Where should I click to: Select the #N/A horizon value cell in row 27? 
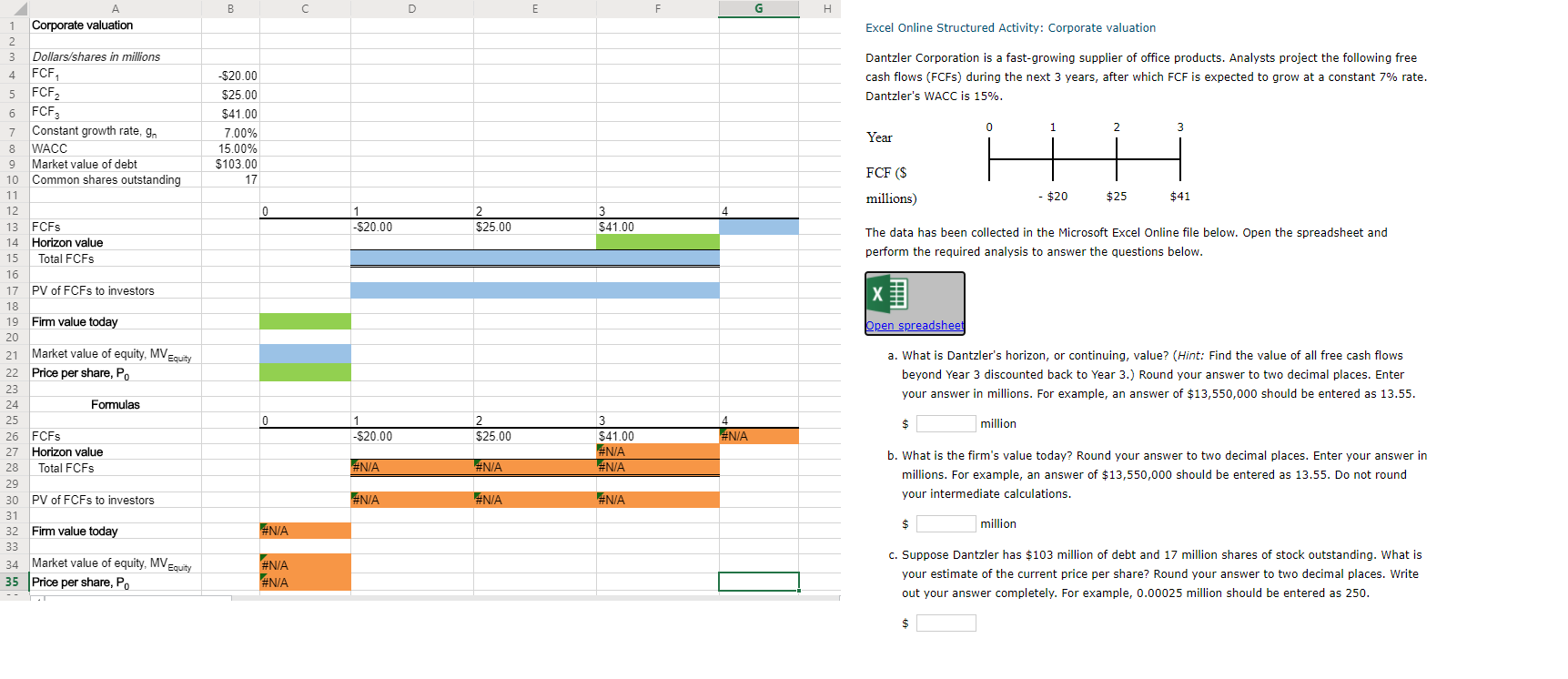tap(658, 451)
